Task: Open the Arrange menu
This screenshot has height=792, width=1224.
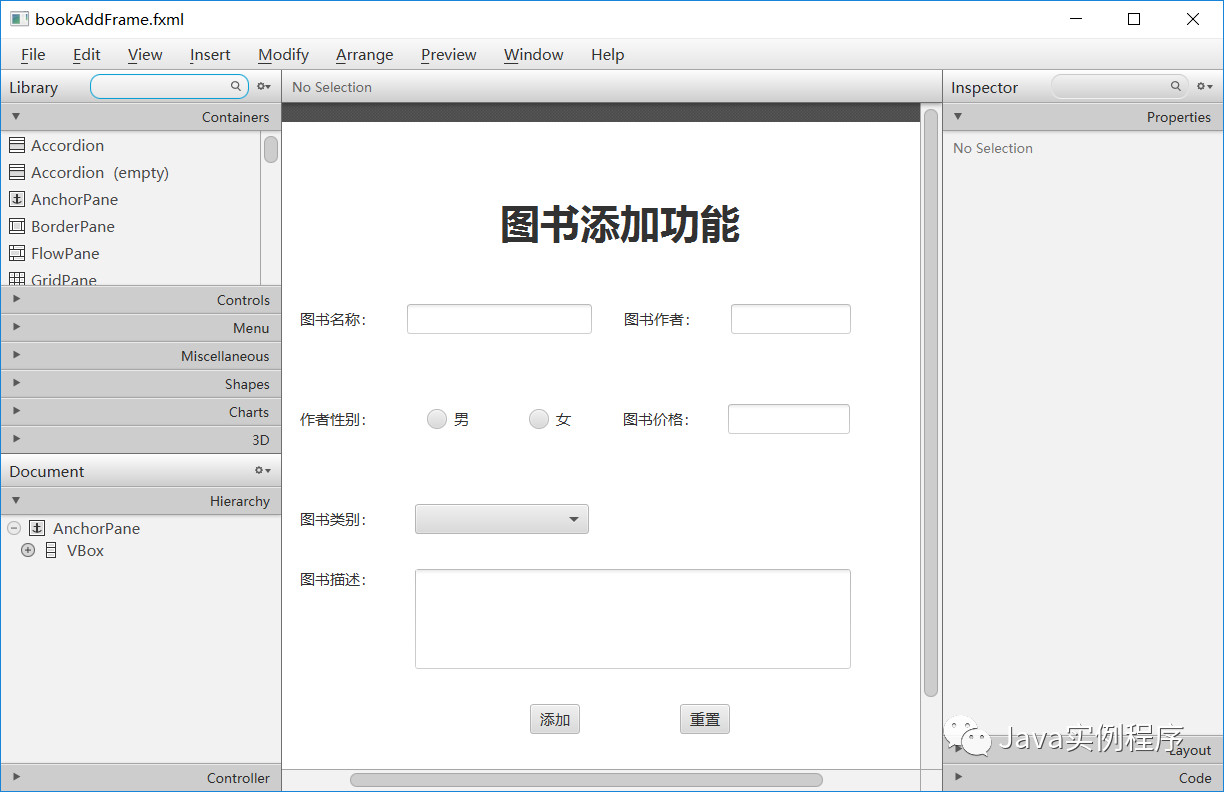Action: coord(364,55)
